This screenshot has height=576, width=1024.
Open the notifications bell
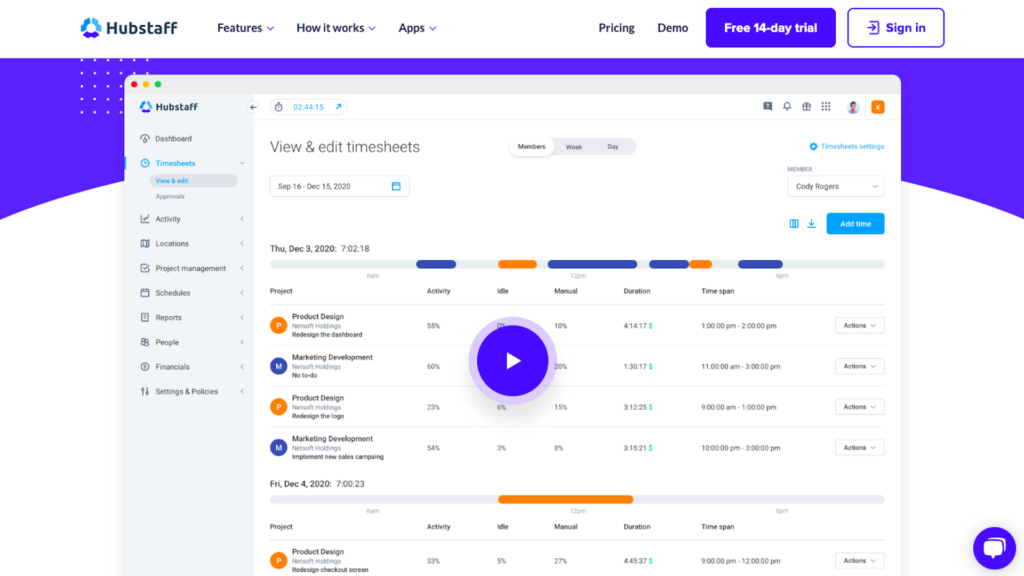tap(787, 106)
